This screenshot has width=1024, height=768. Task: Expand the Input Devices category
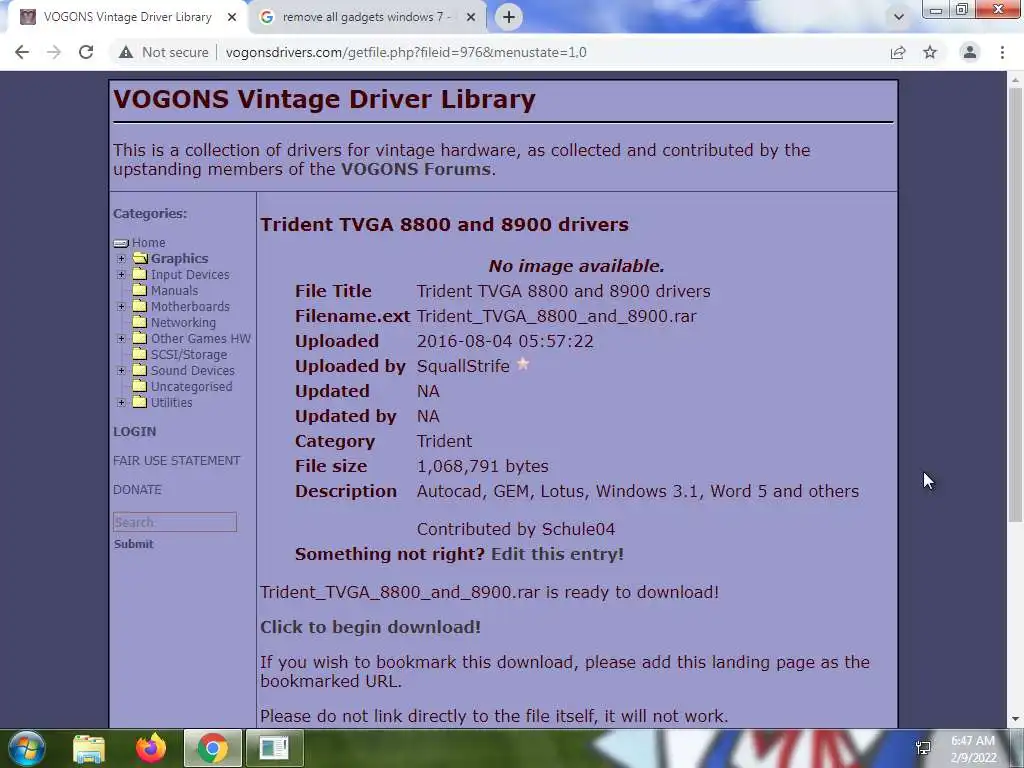tap(121, 275)
